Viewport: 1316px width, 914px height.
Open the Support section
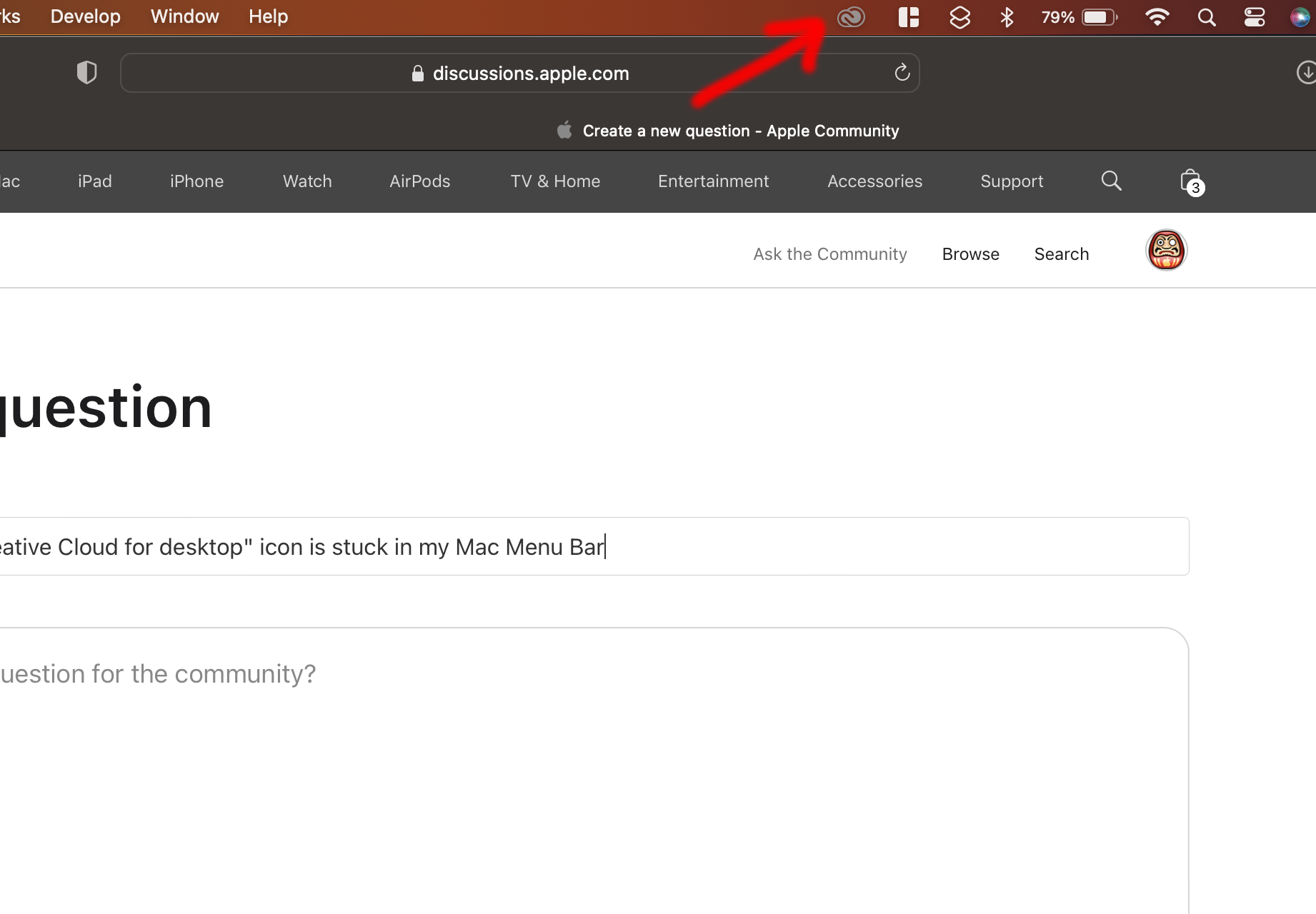1012,181
